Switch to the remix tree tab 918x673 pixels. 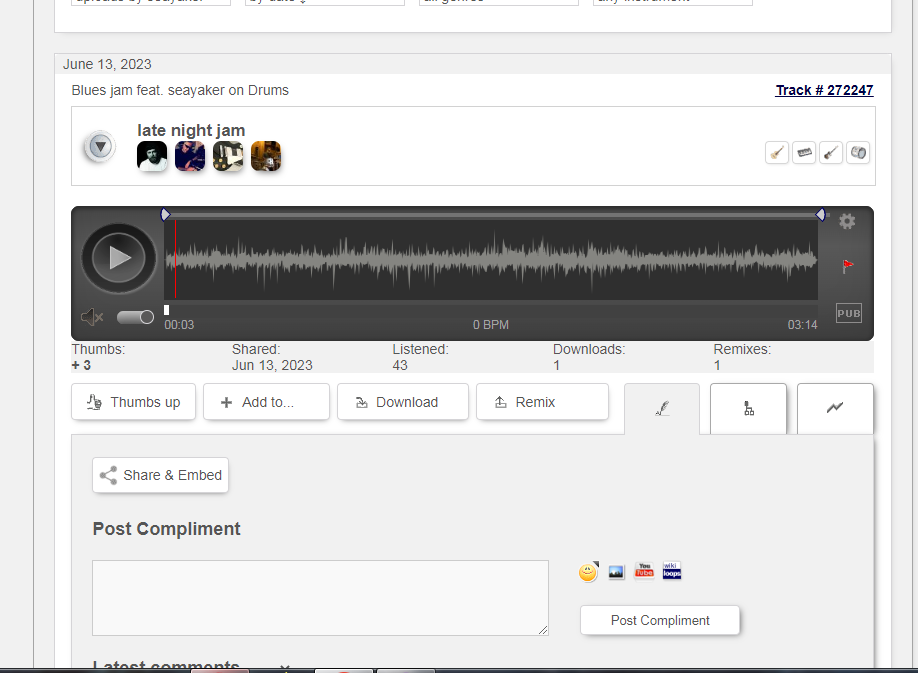point(748,408)
